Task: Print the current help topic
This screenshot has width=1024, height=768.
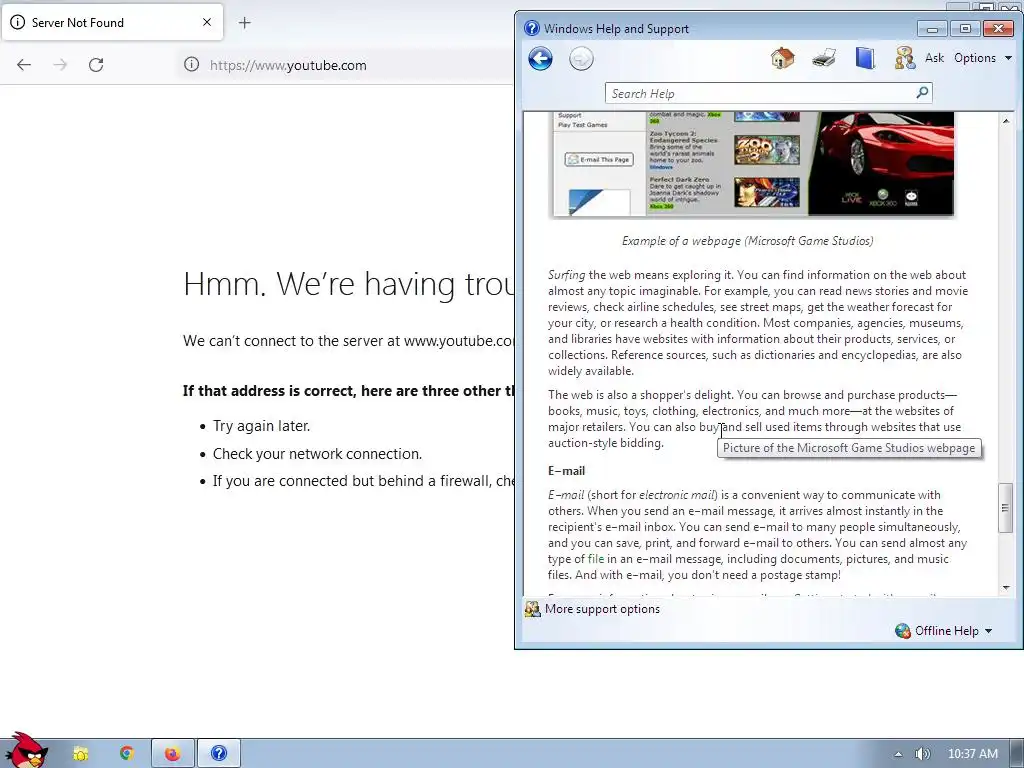Action: (x=824, y=58)
